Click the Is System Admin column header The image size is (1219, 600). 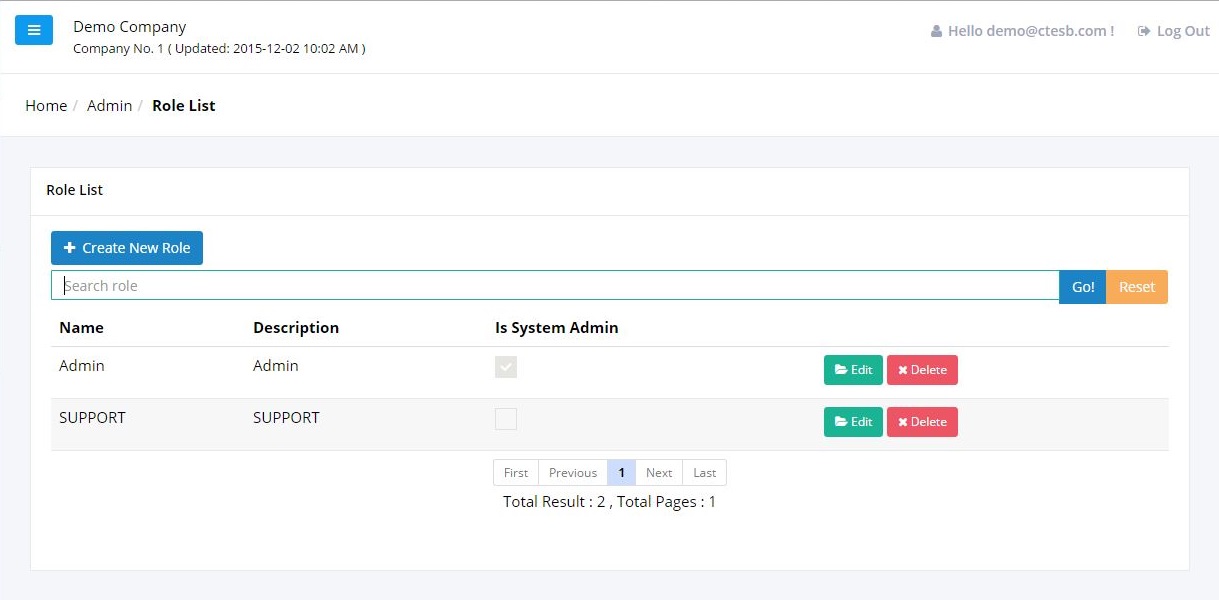point(557,327)
